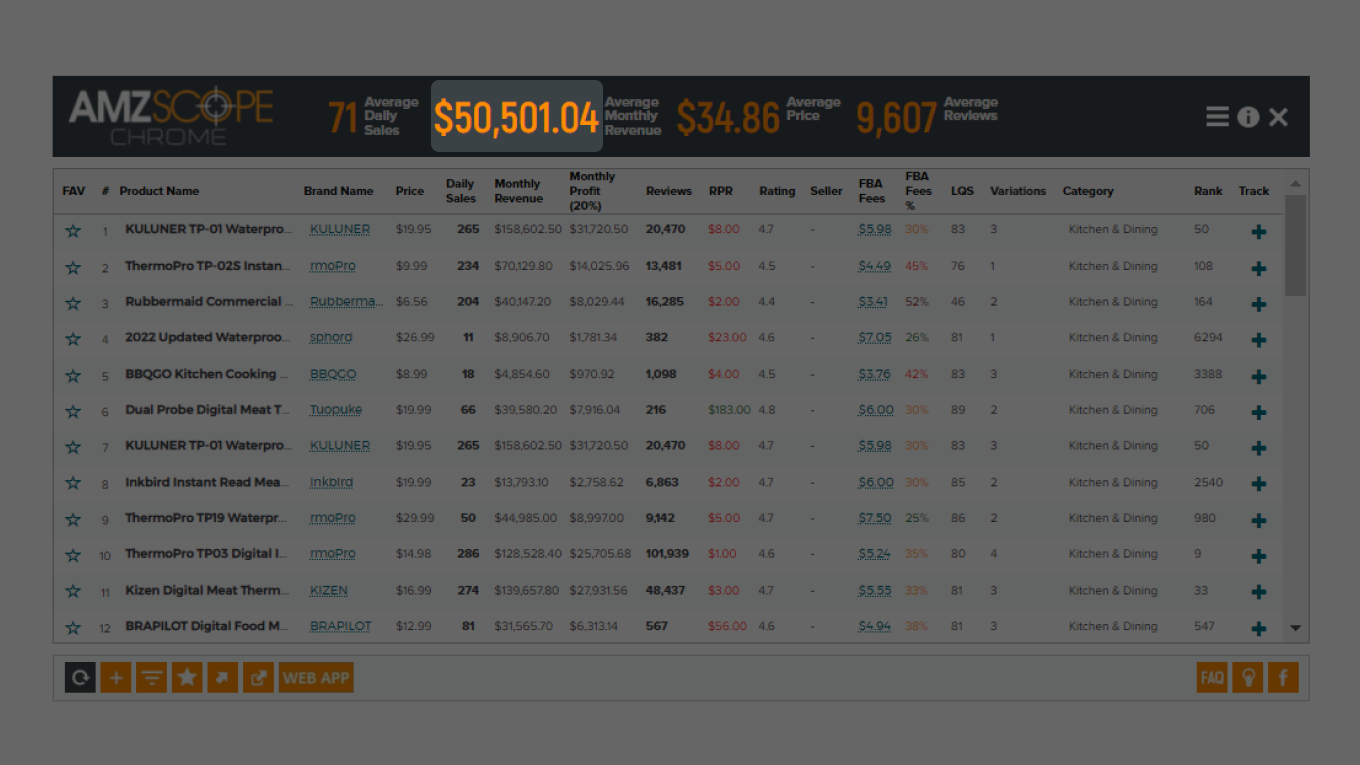
Task: Favorite the Rubbermaid Commercial product row
Action: 73,303
